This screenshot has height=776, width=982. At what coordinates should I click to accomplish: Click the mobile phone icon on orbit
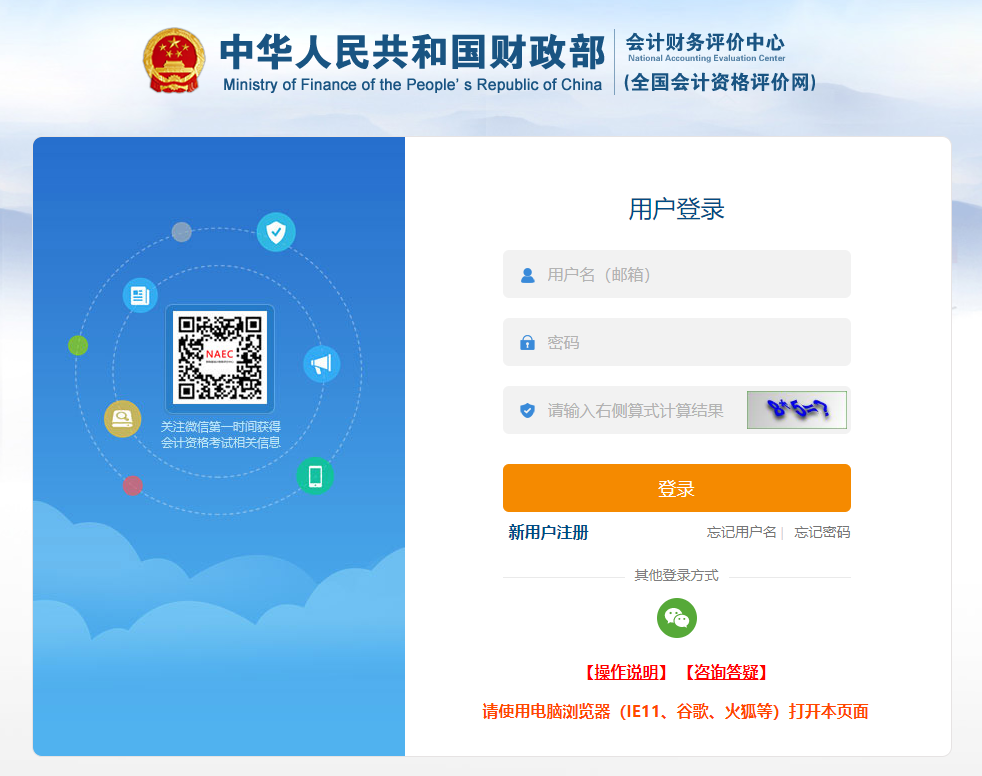click(315, 476)
